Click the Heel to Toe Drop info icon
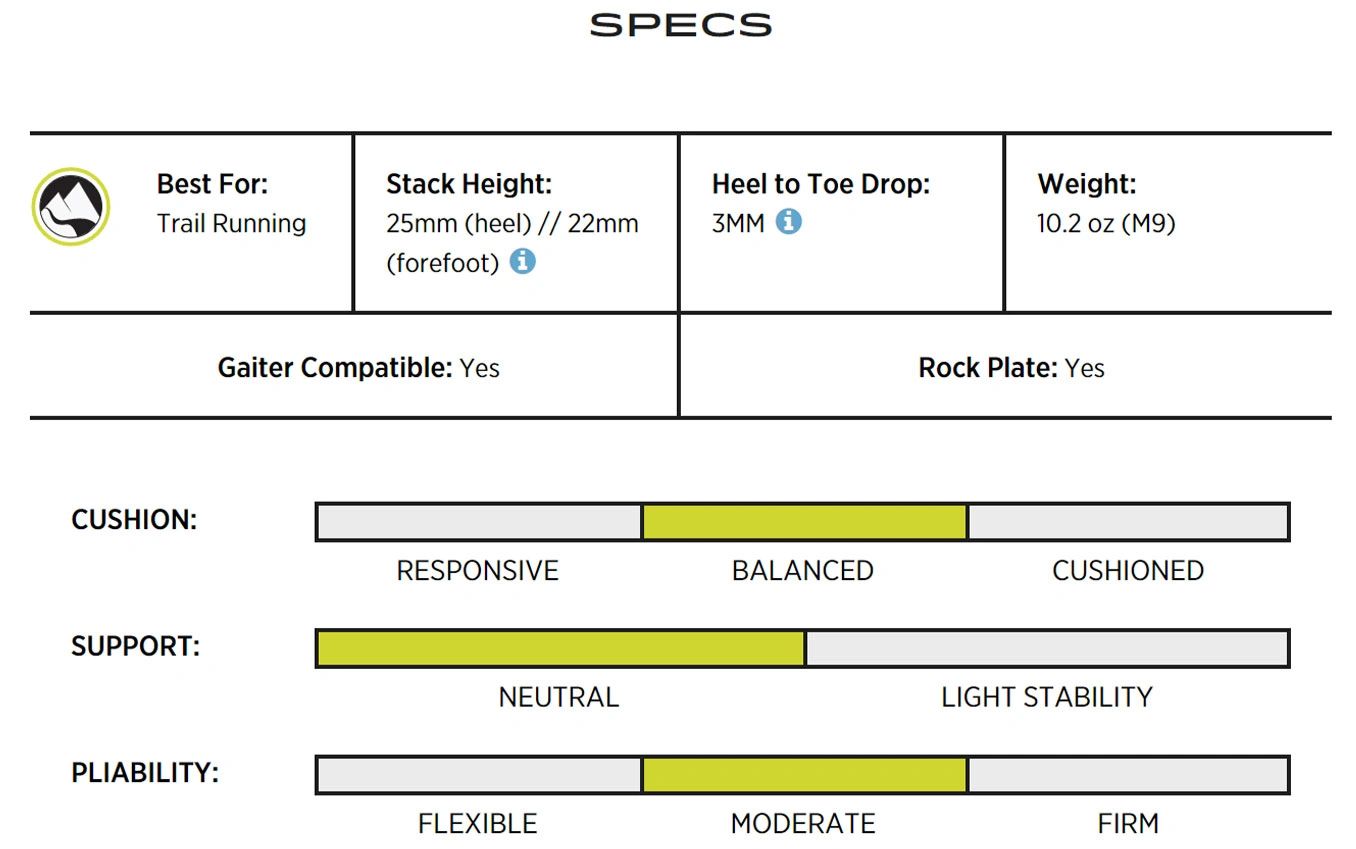This screenshot has width=1356, height=849. (788, 221)
